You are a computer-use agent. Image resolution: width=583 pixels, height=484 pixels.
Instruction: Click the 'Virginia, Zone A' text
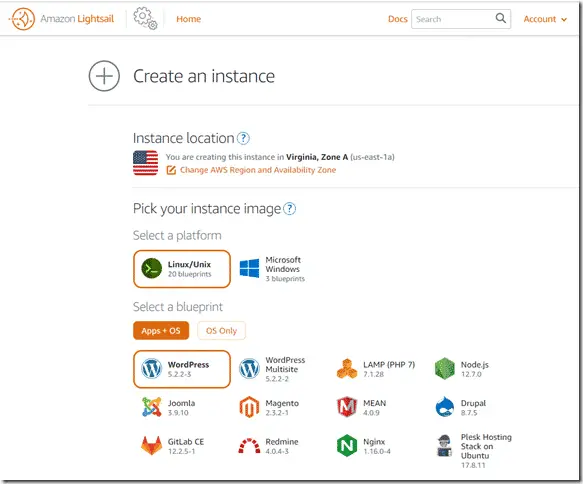317,157
